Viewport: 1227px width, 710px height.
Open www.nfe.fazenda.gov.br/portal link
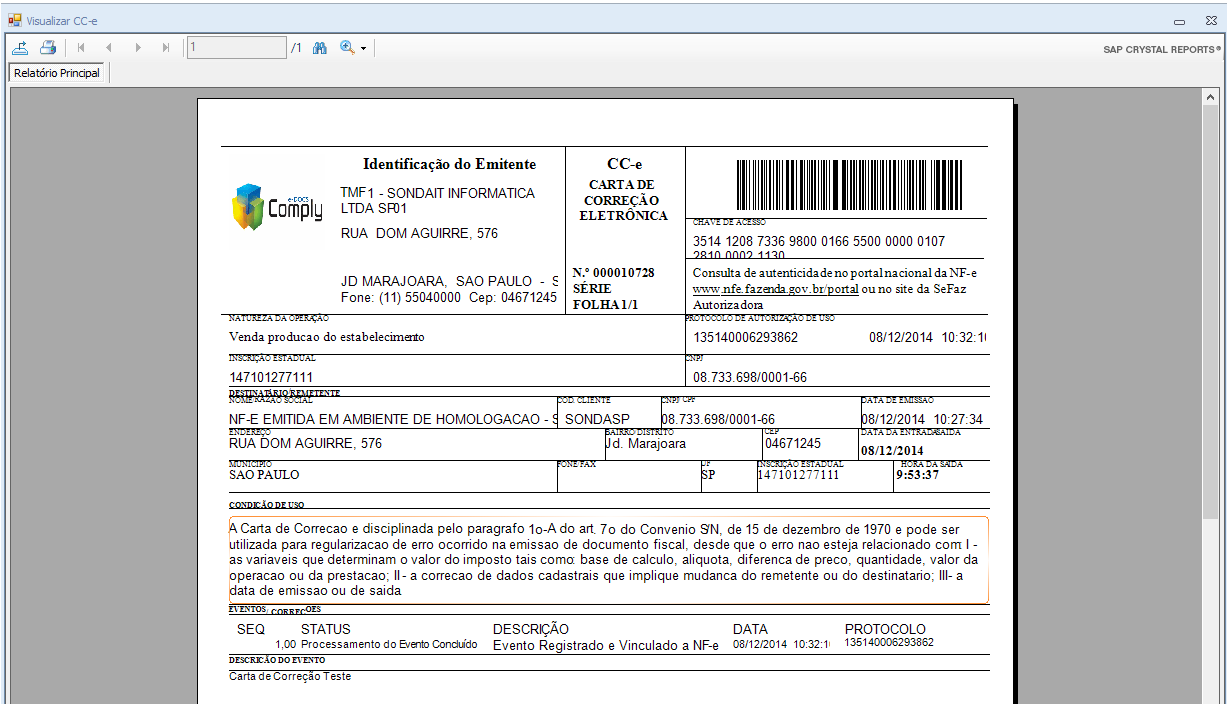point(775,289)
